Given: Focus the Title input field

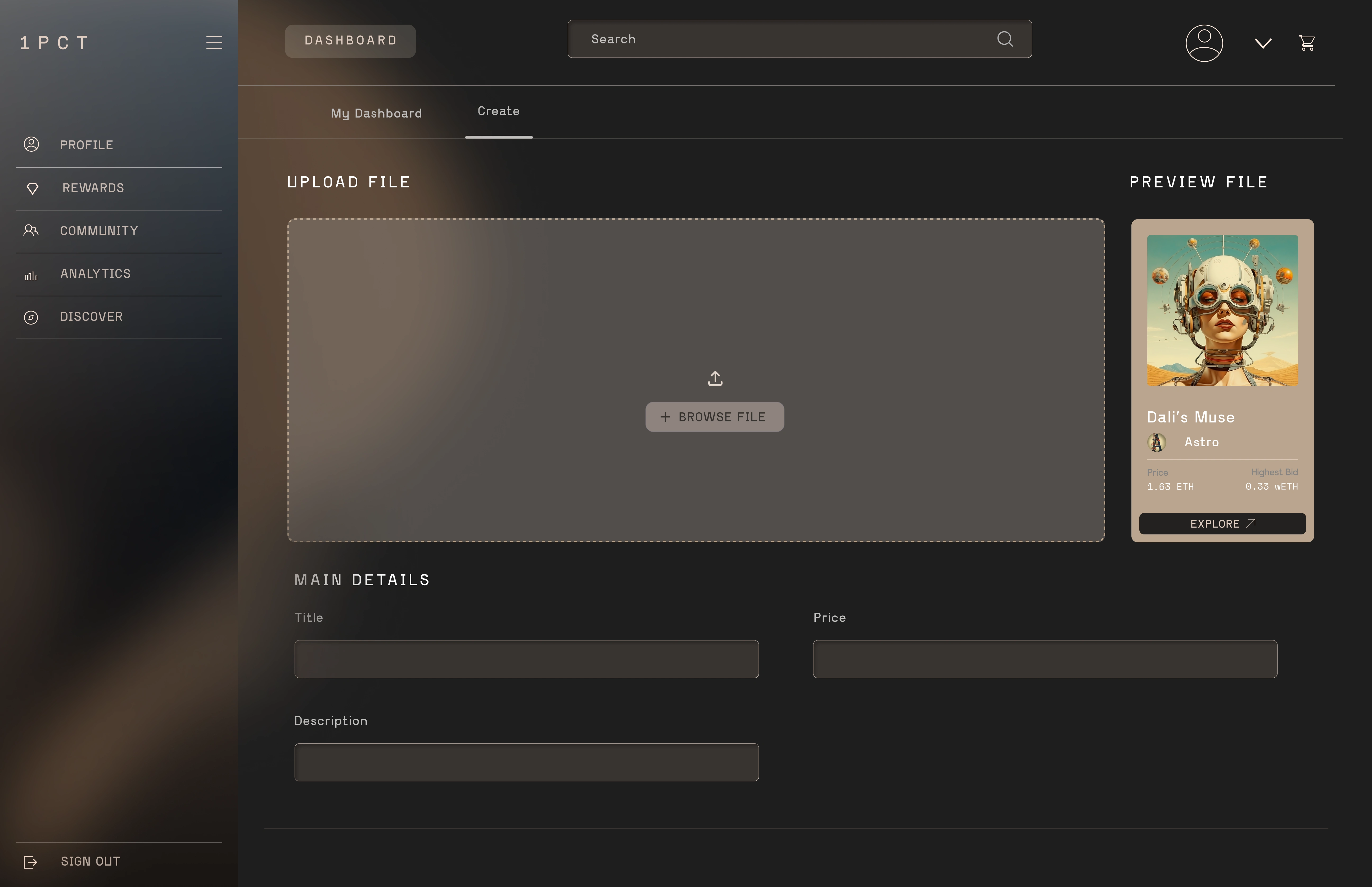Looking at the screenshot, I should tap(526, 659).
